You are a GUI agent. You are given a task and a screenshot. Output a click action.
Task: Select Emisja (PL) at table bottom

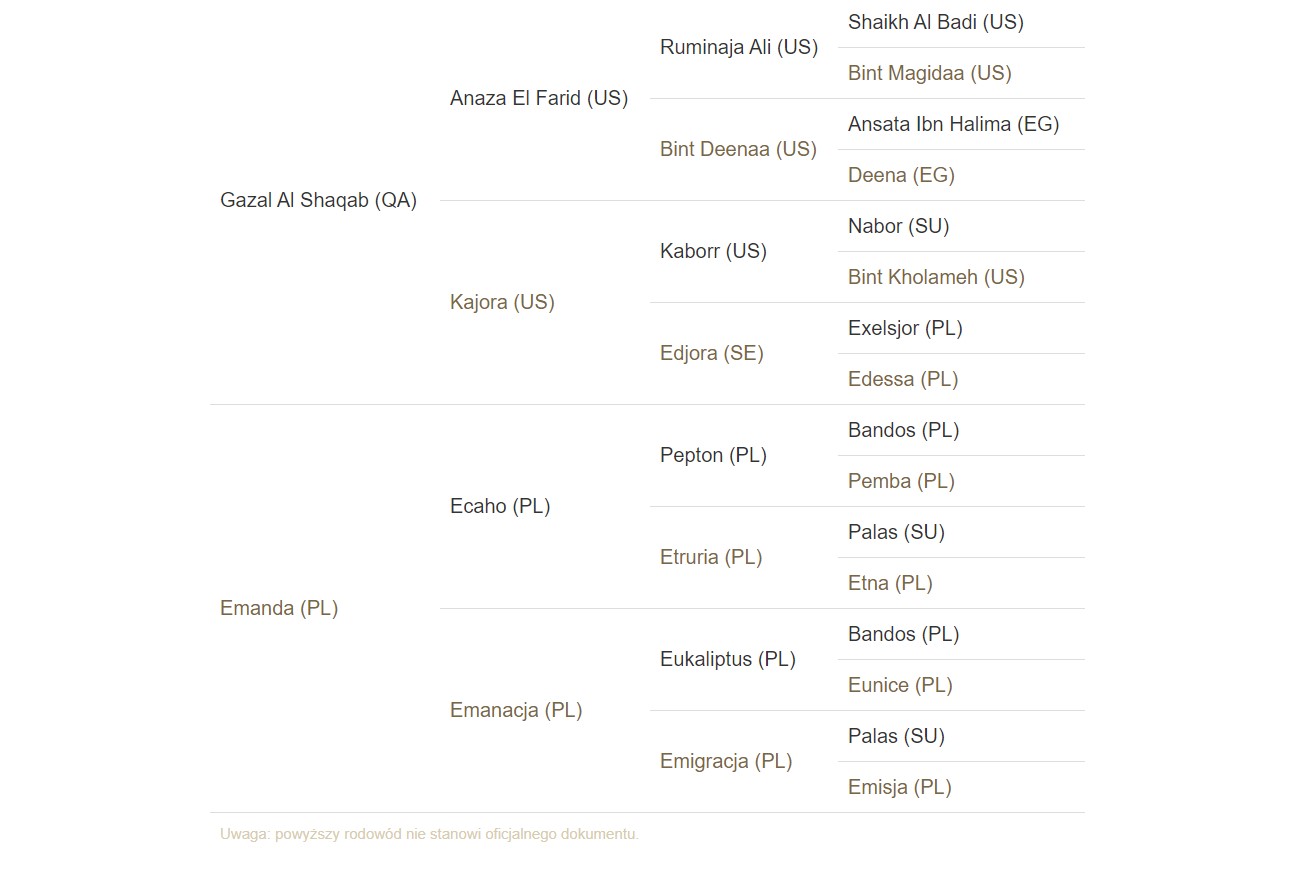click(x=899, y=787)
